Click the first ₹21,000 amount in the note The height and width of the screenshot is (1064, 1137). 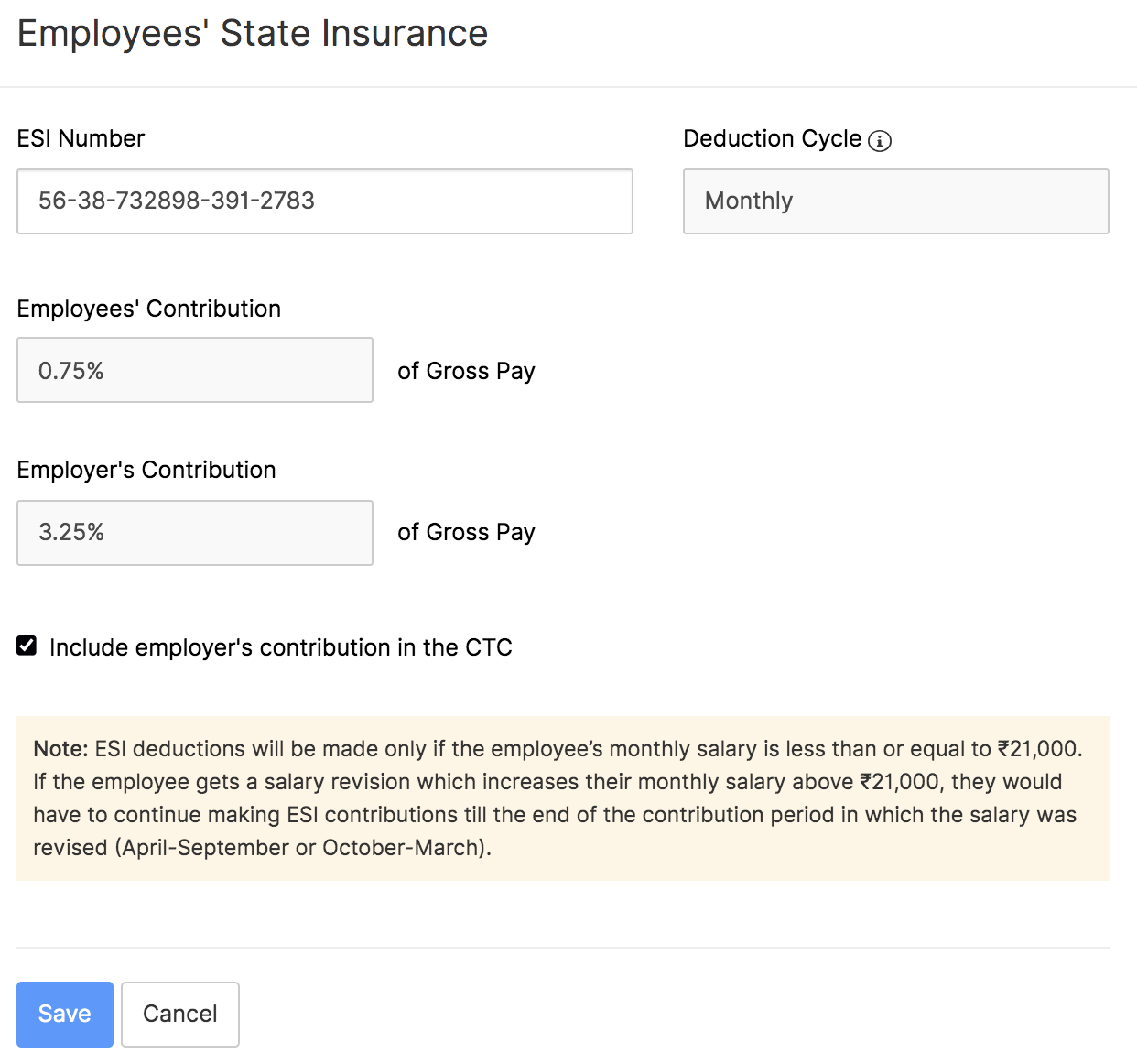1037,749
